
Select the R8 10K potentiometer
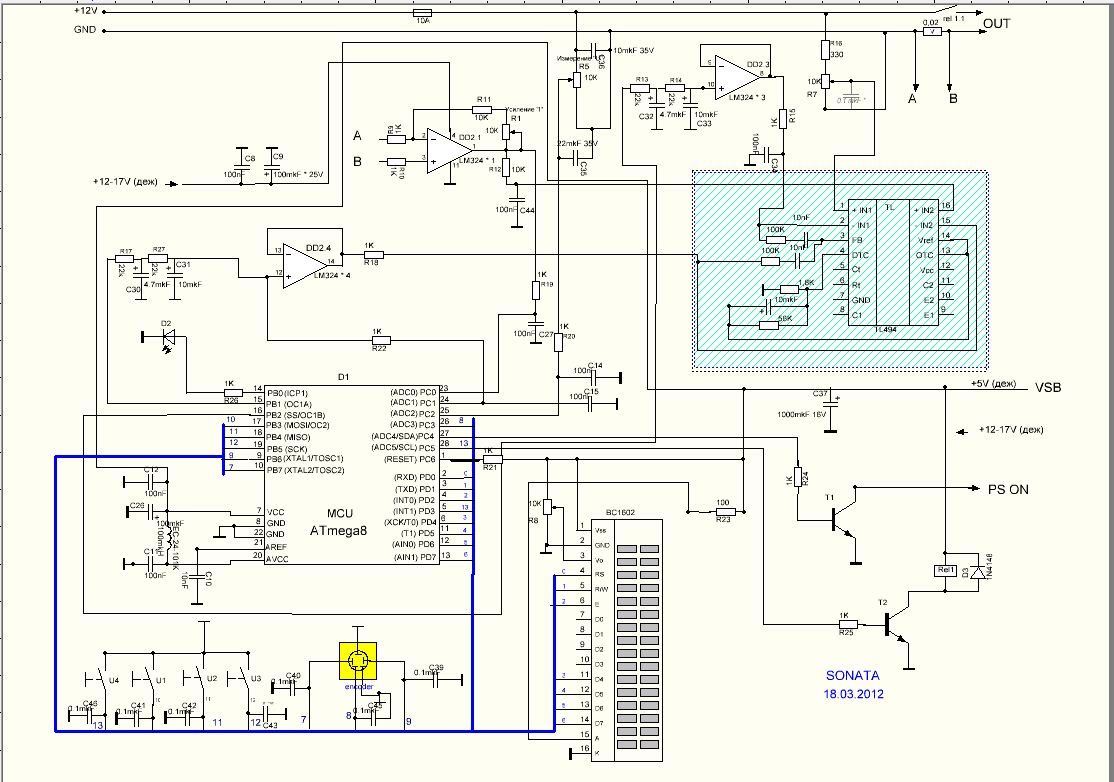(x=547, y=507)
